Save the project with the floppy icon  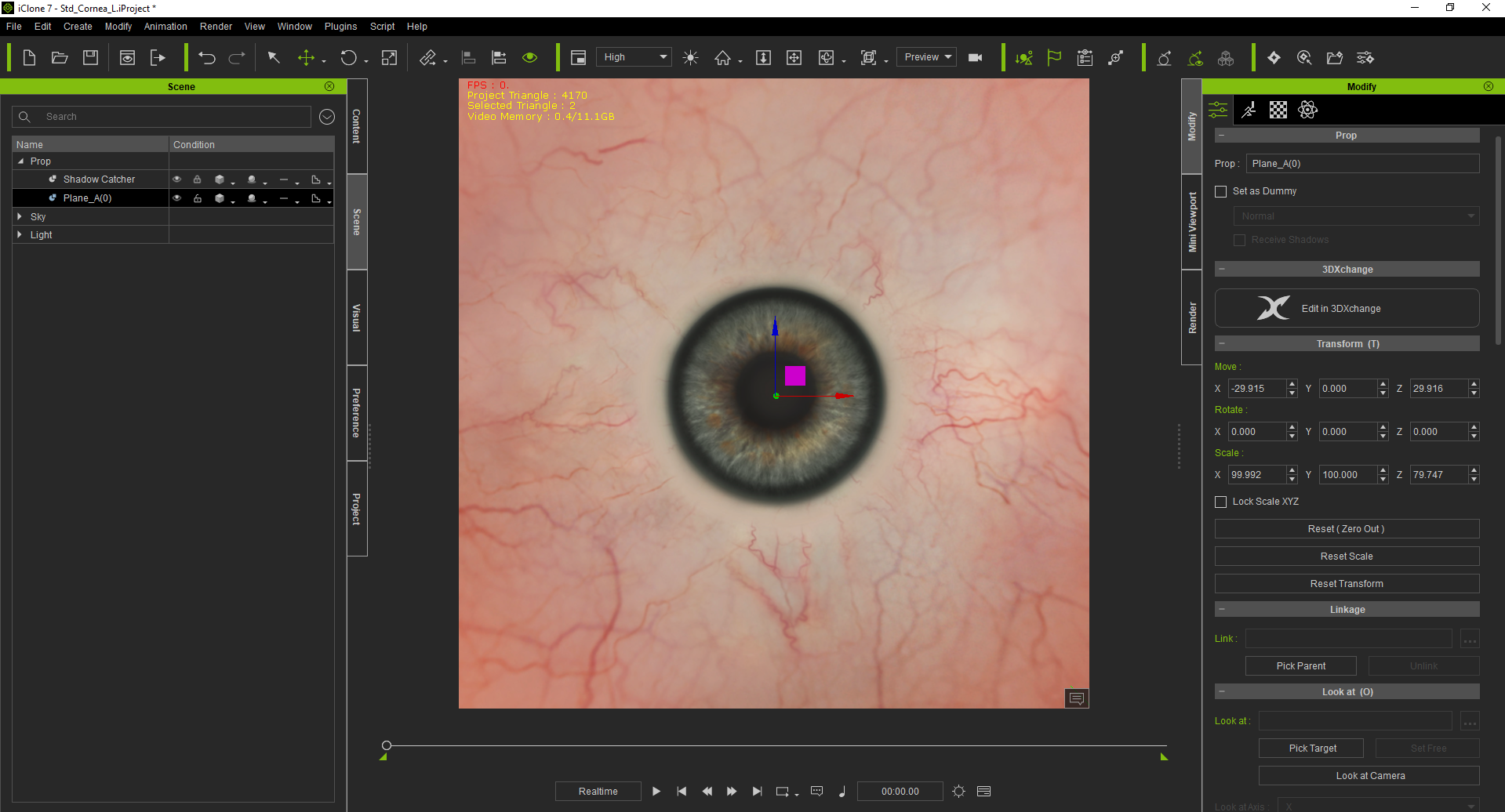91,57
